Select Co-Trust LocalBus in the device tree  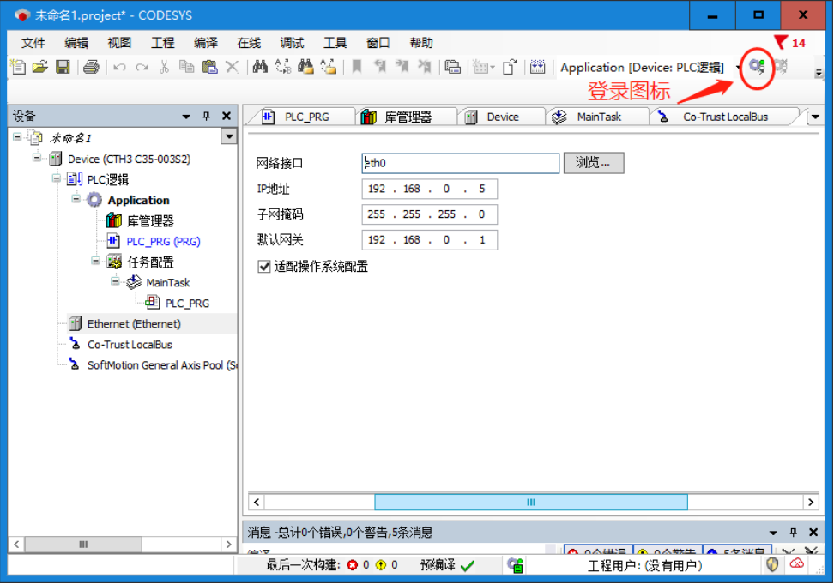pyautogui.click(x=130, y=344)
